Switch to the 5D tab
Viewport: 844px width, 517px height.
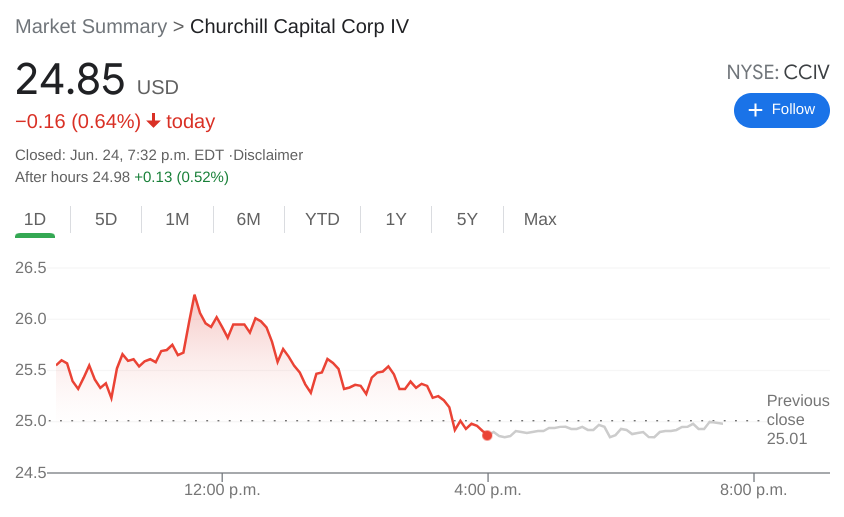coord(106,219)
